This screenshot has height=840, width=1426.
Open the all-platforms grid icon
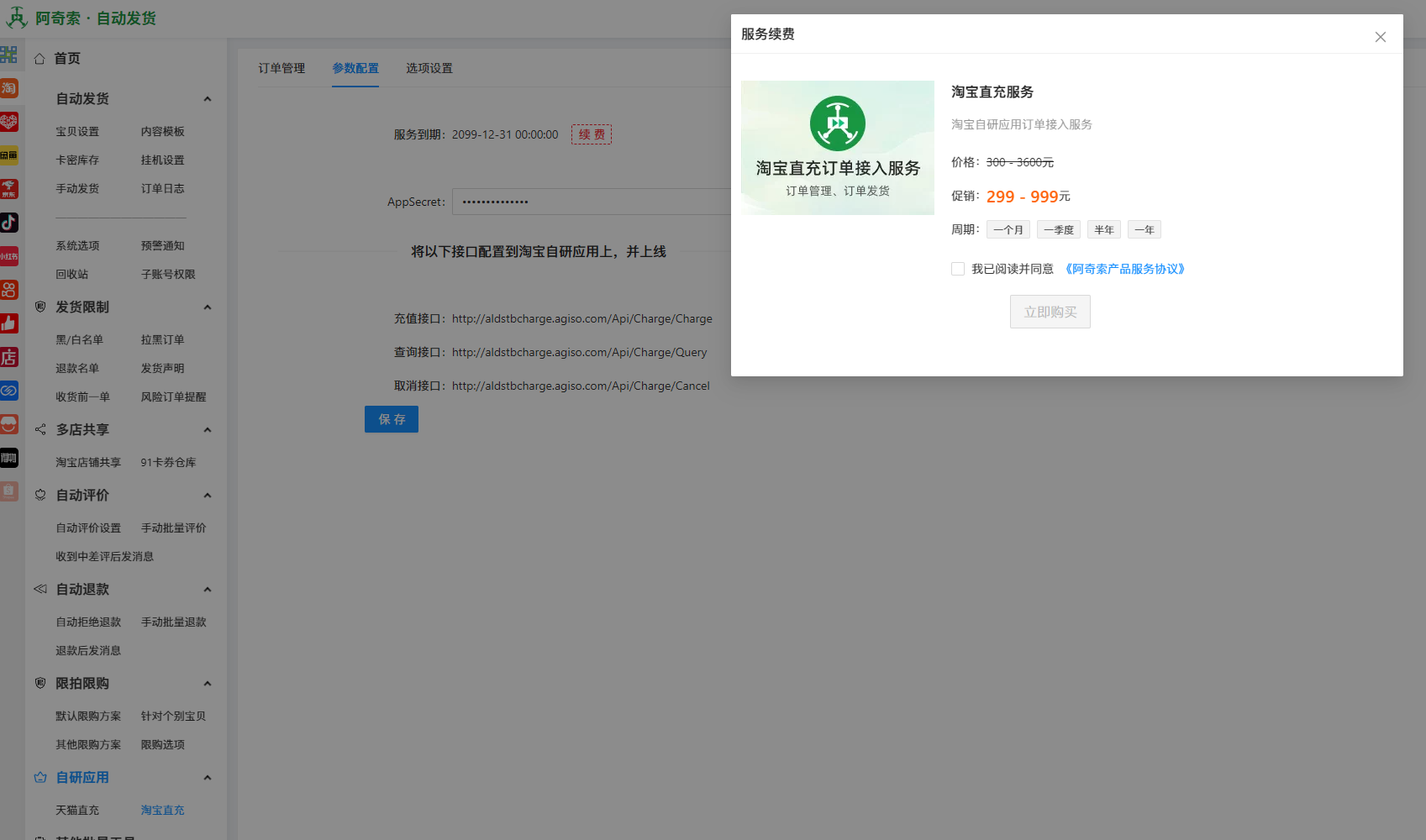8,55
